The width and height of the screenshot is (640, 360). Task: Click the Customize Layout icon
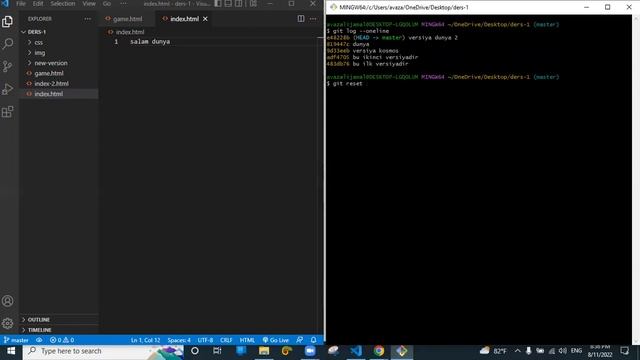coord(253,4)
